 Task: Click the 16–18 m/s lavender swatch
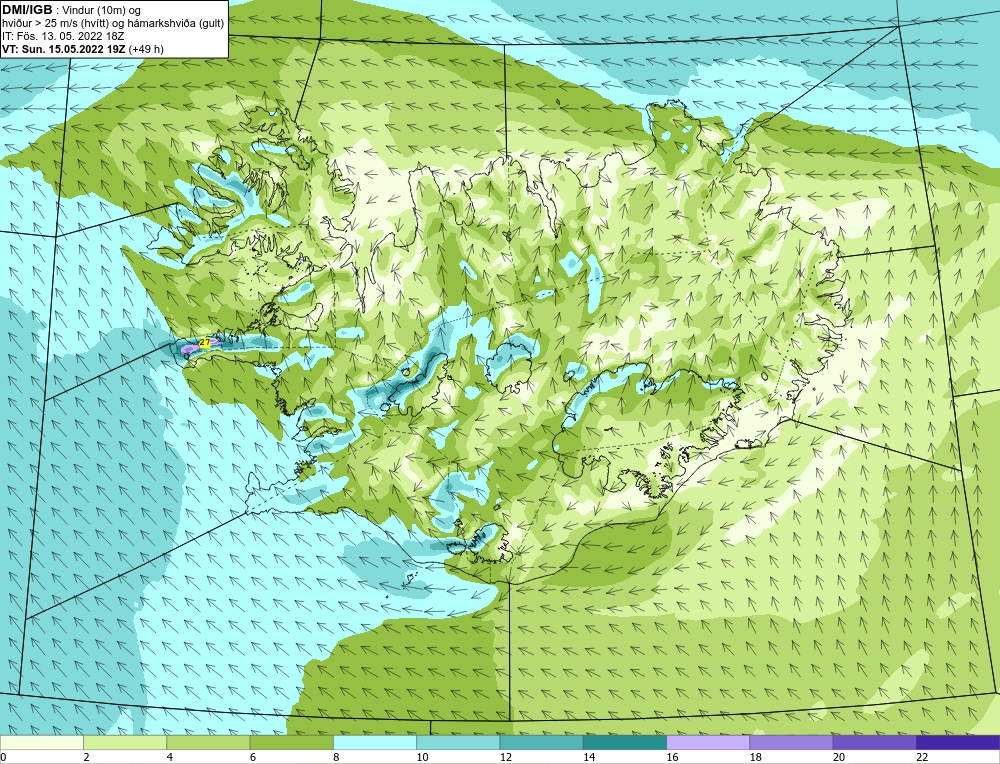(x=708, y=743)
